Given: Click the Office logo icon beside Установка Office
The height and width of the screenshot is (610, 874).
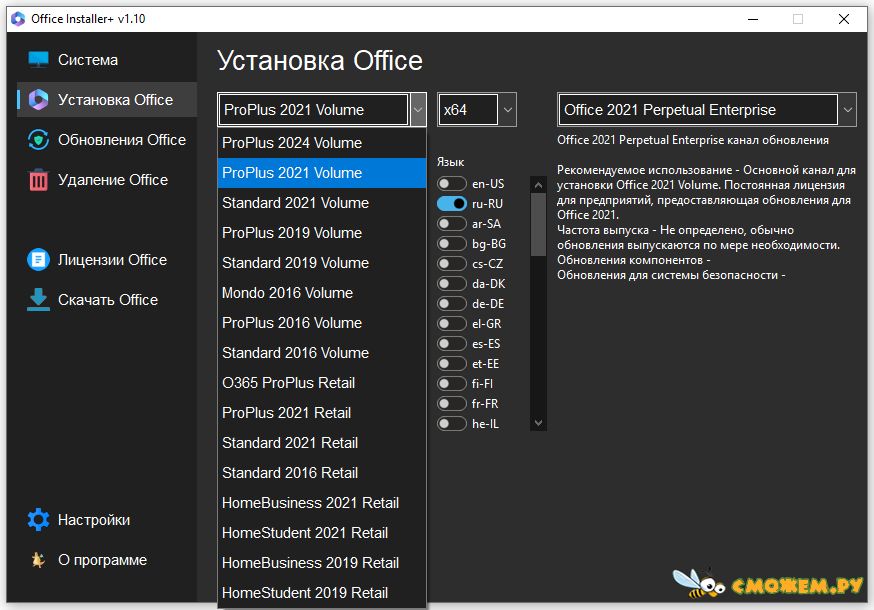Looking at the screenshot, I should point(38,99).
